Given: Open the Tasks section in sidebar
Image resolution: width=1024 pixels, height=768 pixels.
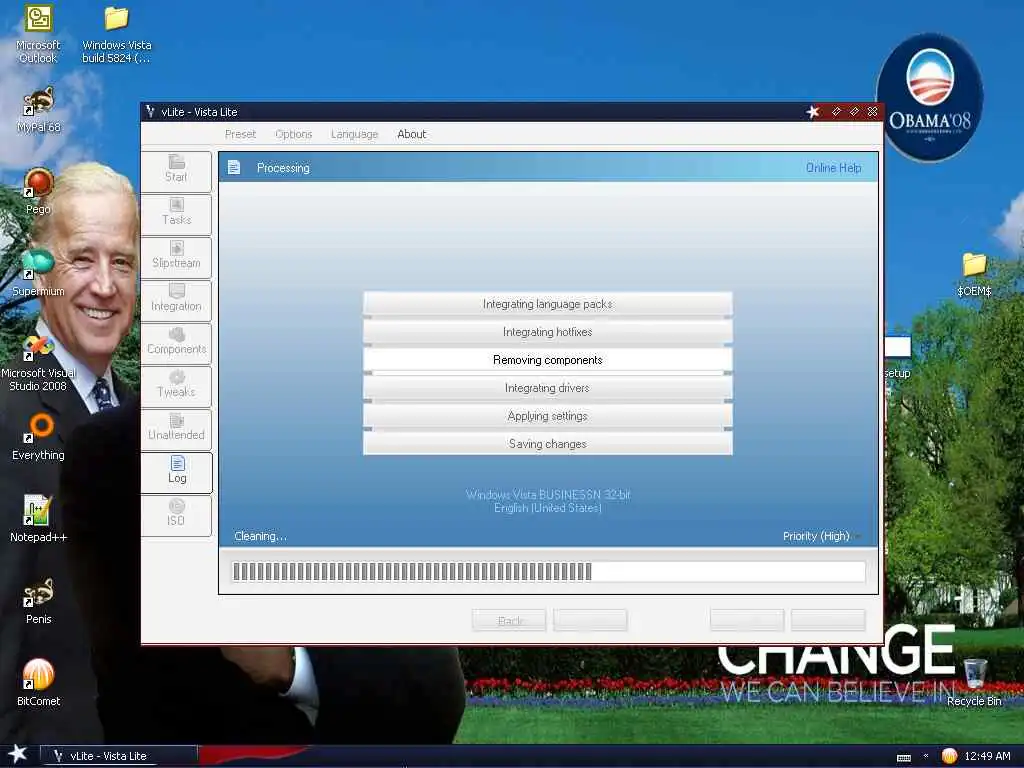Looking at the screenshot, I should (x=176, y=215).
